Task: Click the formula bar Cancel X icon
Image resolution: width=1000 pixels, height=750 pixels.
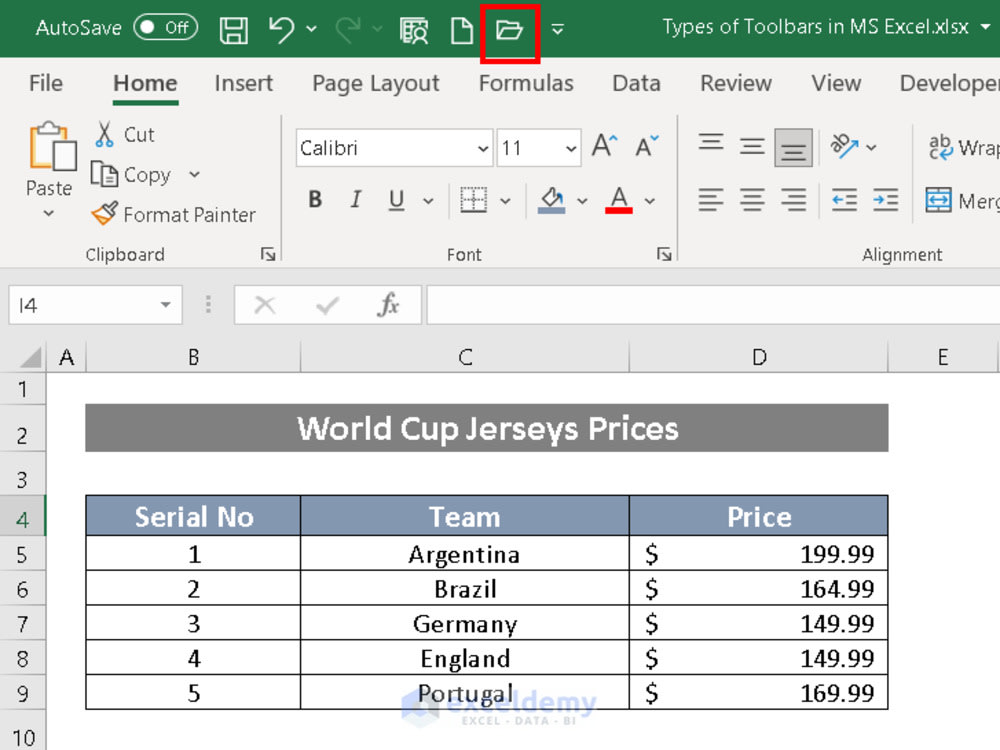Action: [x=265, y=305]
